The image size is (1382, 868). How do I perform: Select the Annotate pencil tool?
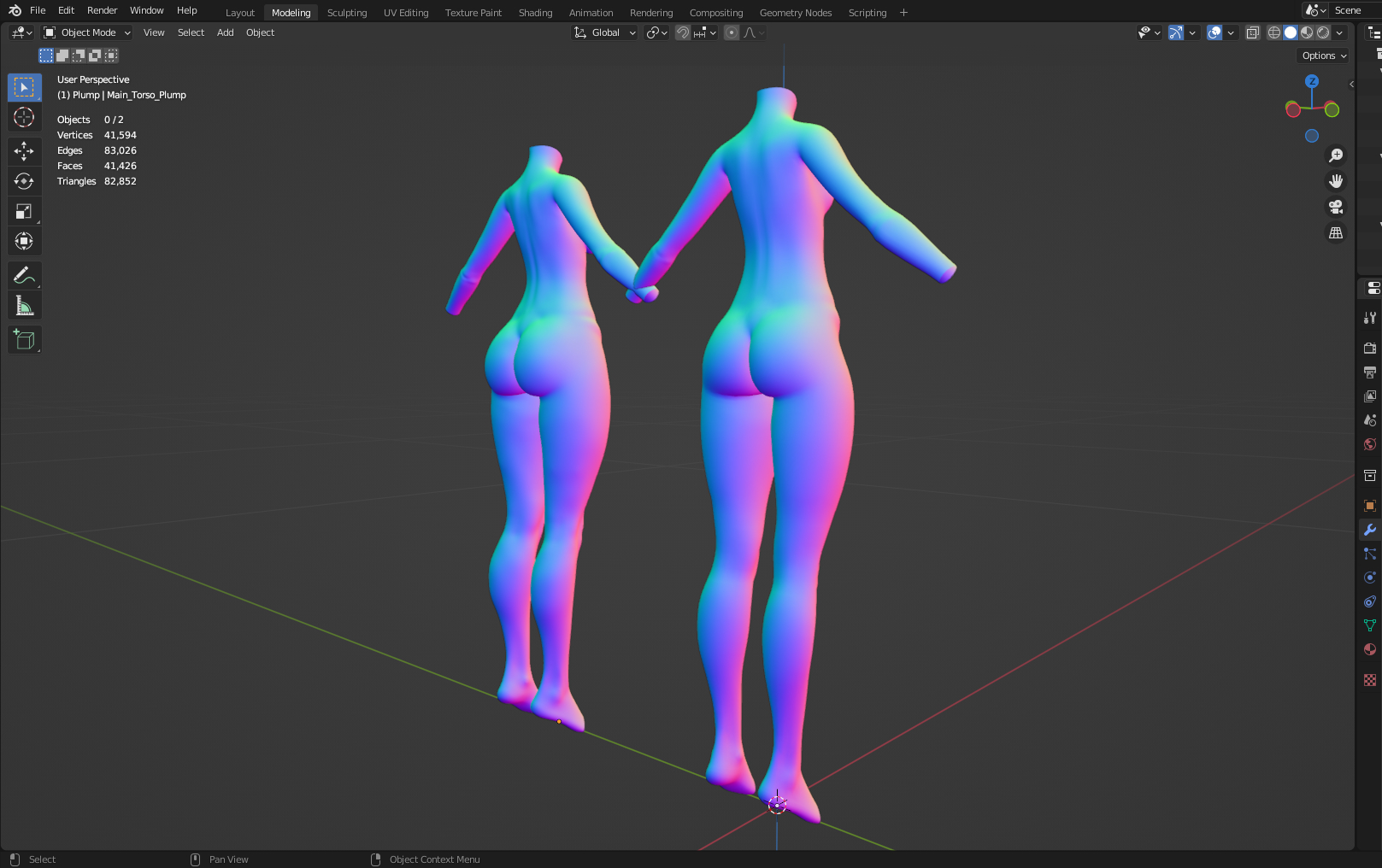pos(24,275)
